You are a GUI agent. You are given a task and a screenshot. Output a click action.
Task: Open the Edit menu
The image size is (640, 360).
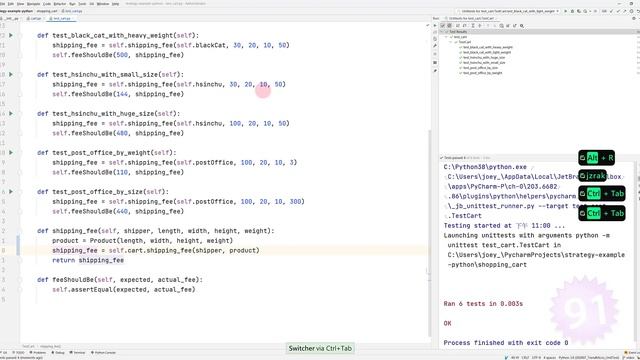coord(11,4)
